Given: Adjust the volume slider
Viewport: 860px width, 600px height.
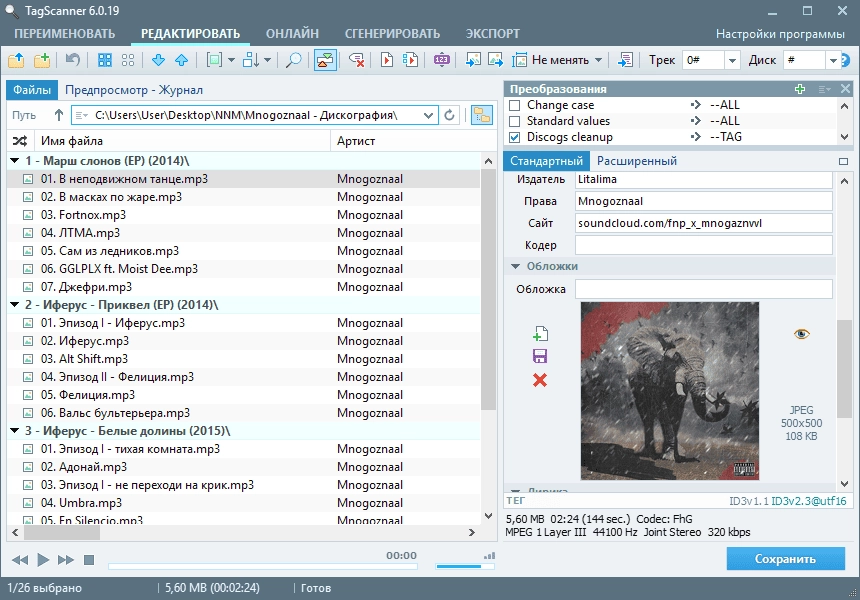Looking at the screenshot, I should (465, 566).
